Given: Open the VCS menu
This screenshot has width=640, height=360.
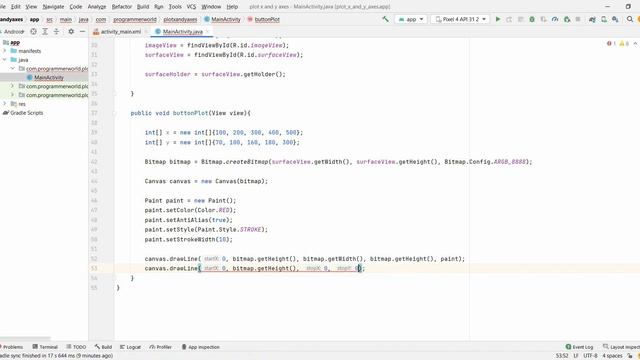Looking at the screenshot, I should point(191,7).
